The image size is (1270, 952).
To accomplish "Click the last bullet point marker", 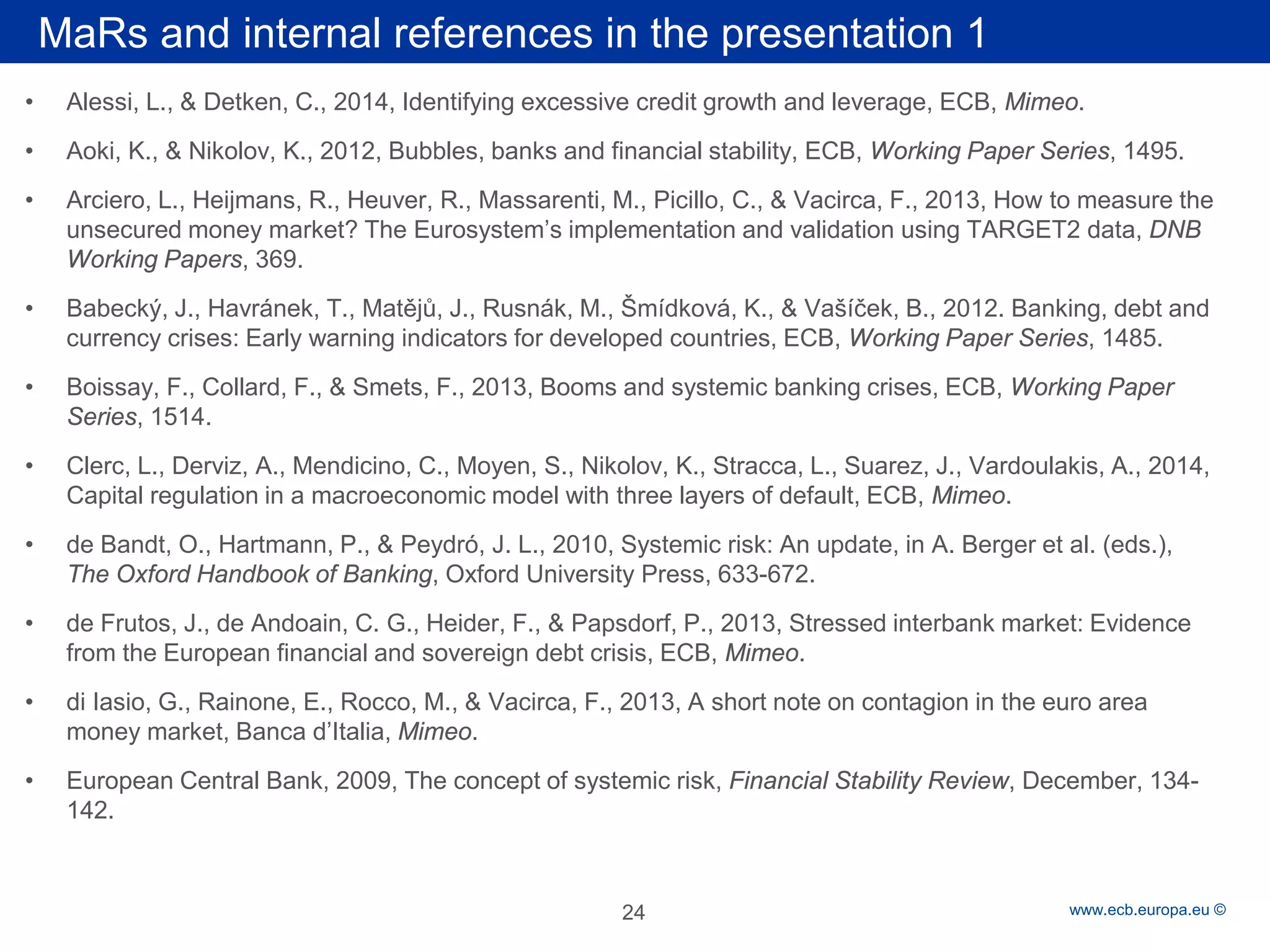I will pos(29,781).
